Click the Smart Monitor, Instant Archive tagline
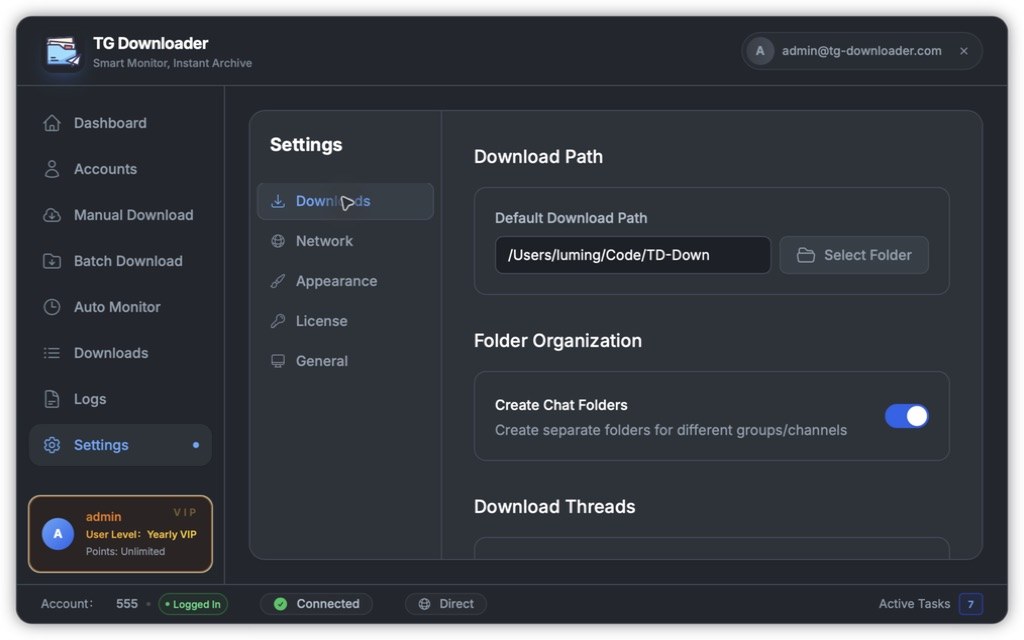The width and height of the screenshot is (1024, 640). coord(172,63)
